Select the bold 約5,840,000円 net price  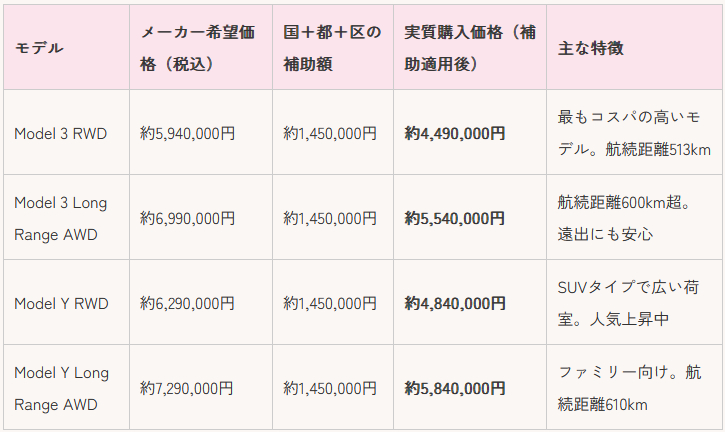click(455, 388)
